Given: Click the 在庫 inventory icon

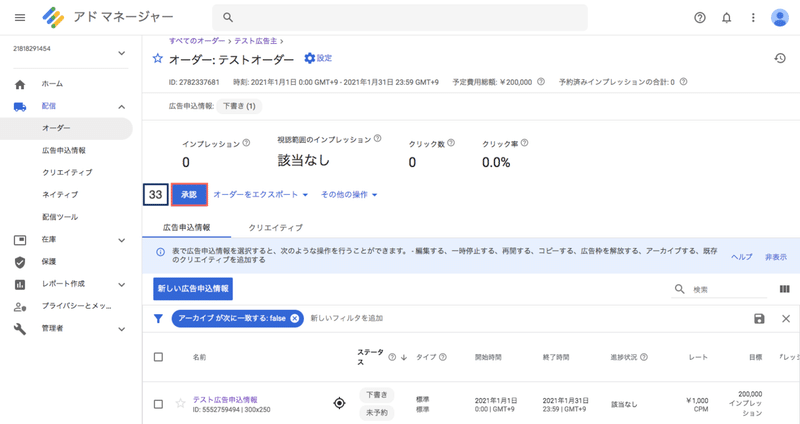Looking at the screenshot, I should tap(20, 240).
